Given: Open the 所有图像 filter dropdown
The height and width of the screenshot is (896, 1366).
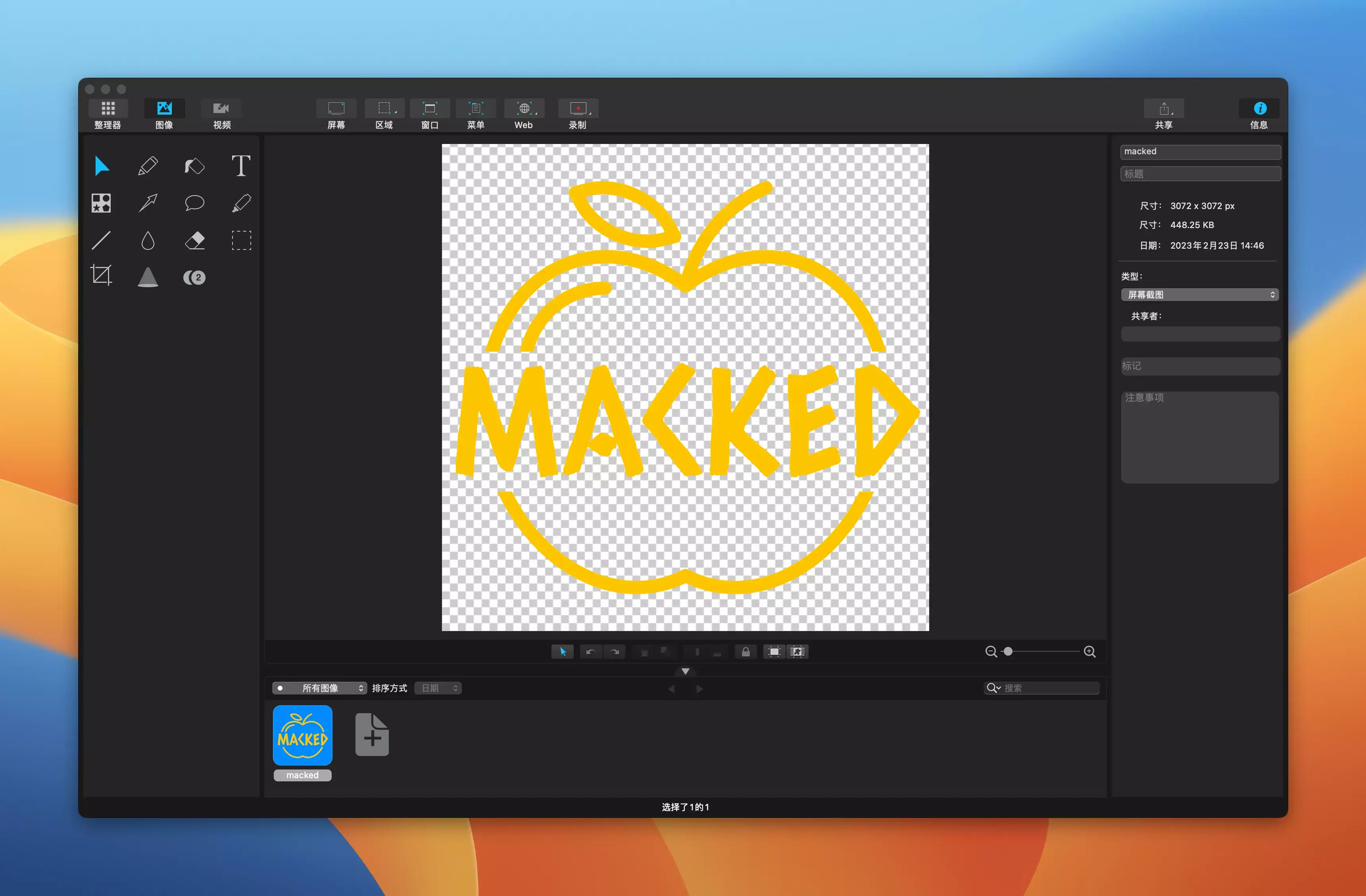Looking at the screenshot, I should coord(320,688).
